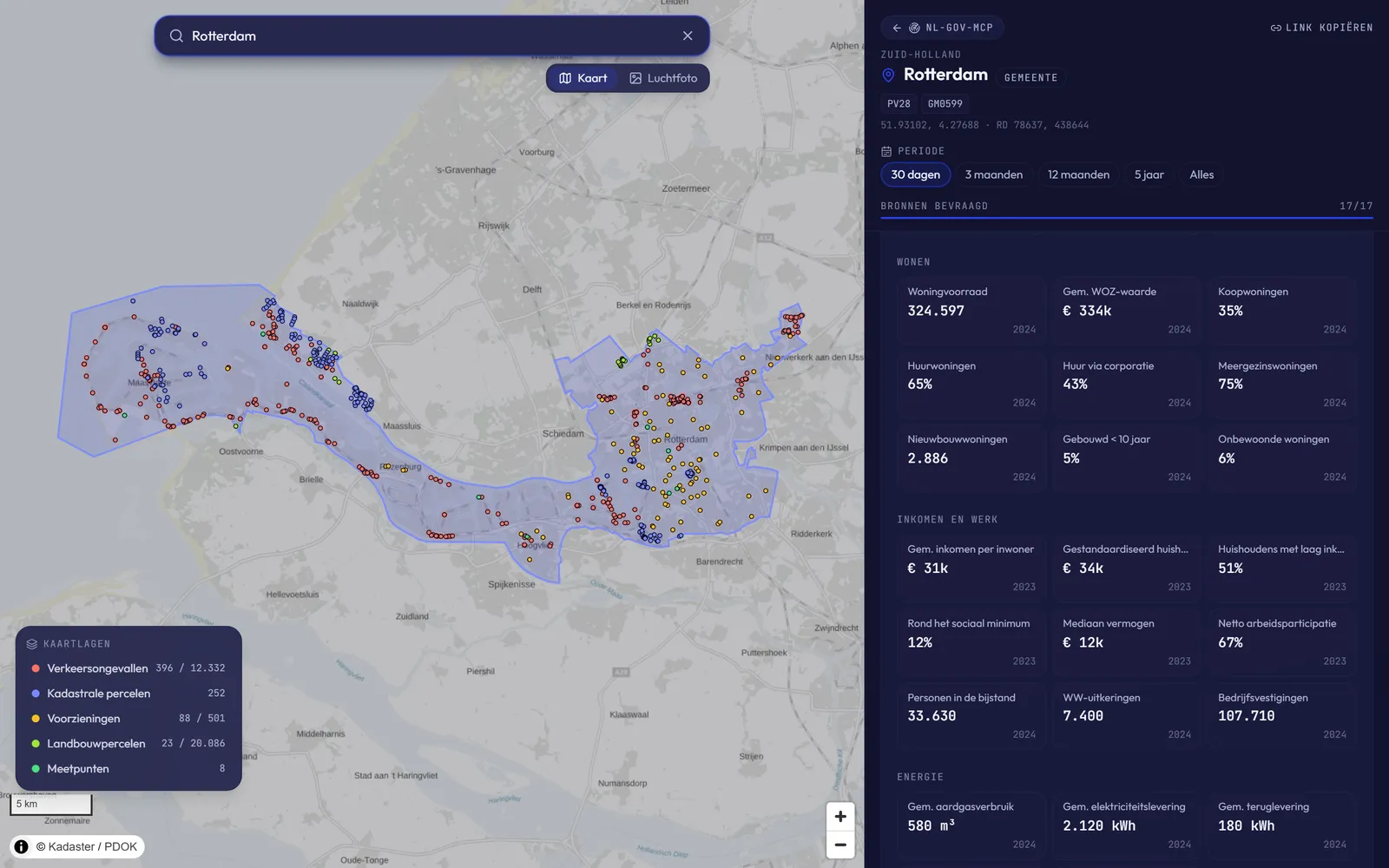Open the Gem. teruglevering card
Viewport: 1389px width, 868px height.
(1282, 825)
